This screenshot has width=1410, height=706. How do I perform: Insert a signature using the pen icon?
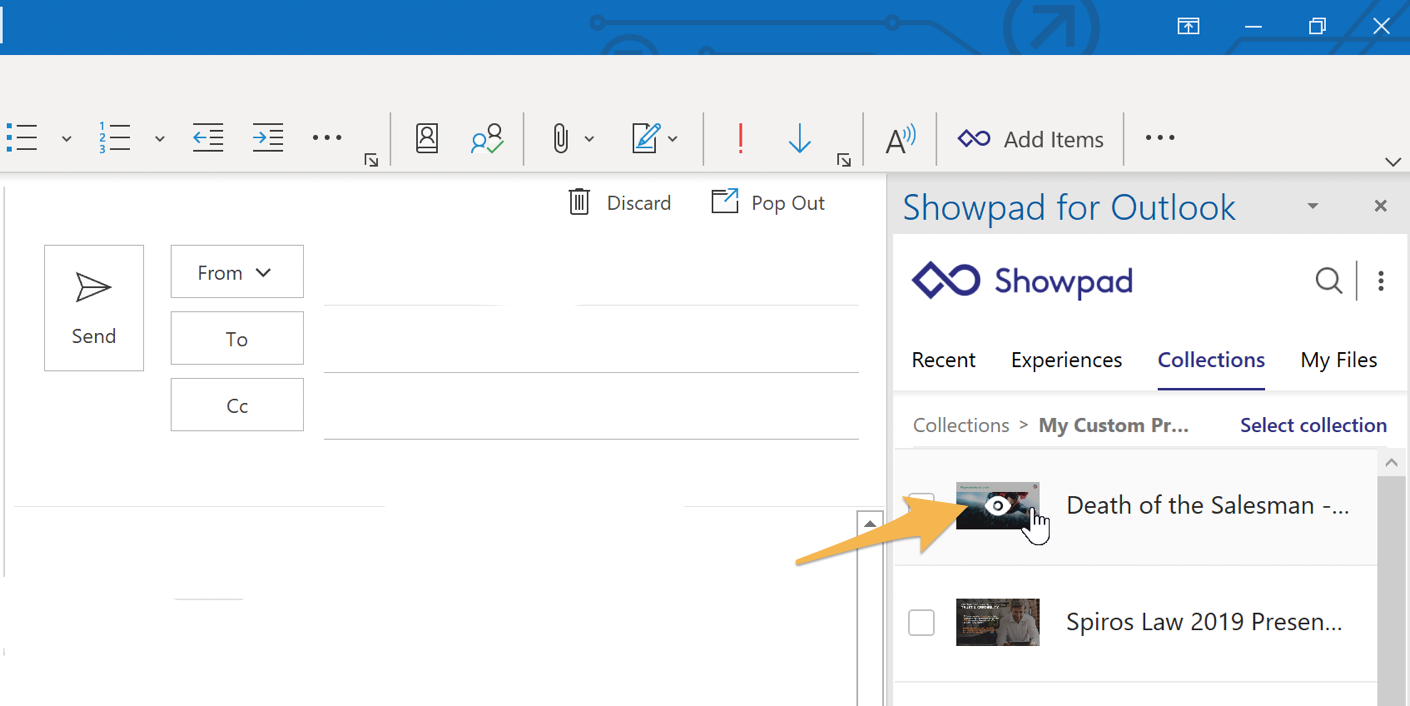[646, 138]
